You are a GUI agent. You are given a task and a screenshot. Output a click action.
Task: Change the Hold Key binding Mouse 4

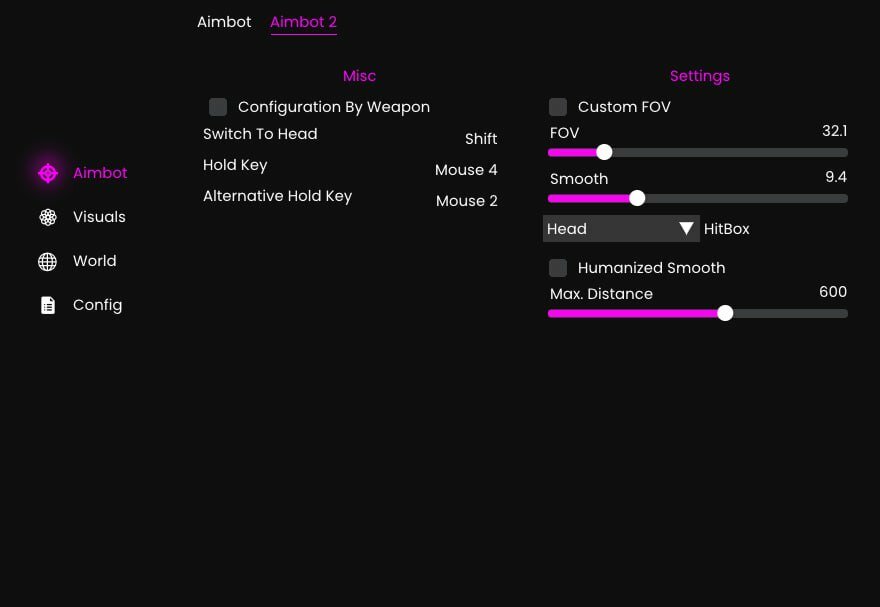(x=466, y=169)
